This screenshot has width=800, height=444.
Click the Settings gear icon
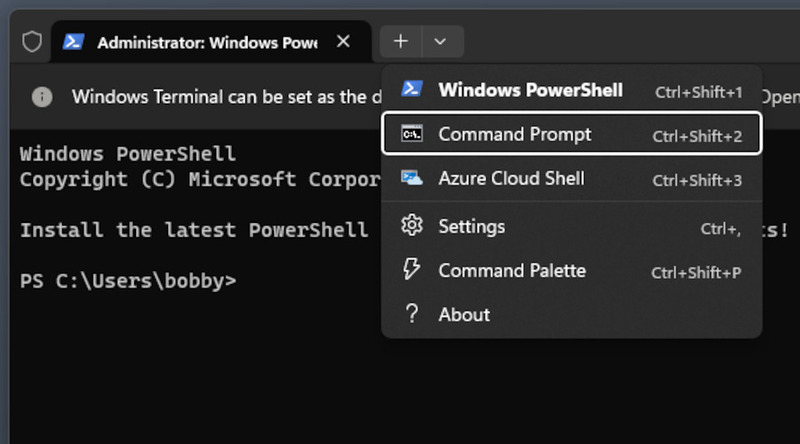[x=411, y=226]
